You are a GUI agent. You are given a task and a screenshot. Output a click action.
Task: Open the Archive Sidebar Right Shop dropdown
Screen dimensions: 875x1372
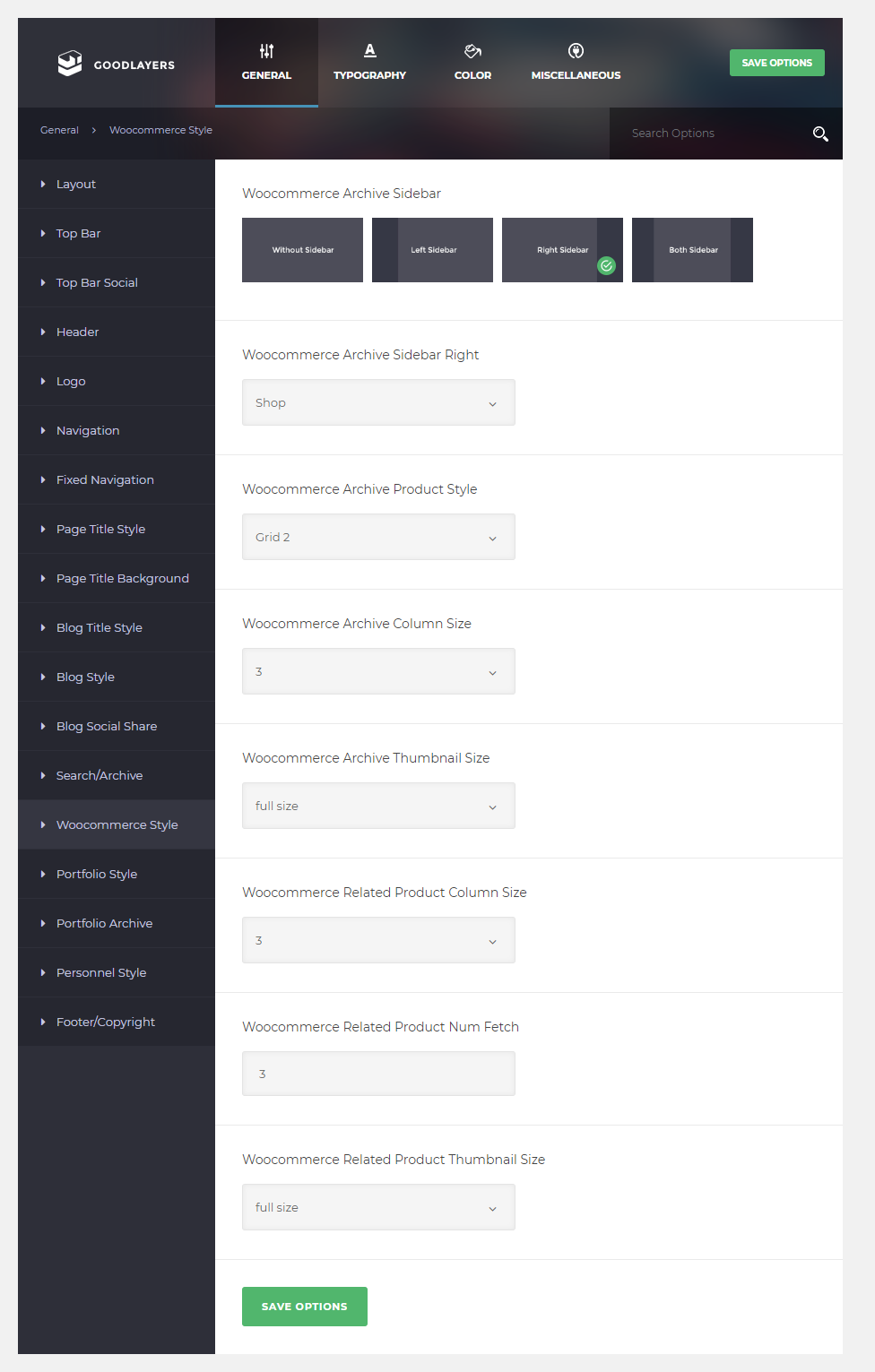pyautogui.click(x=378, y=402)
